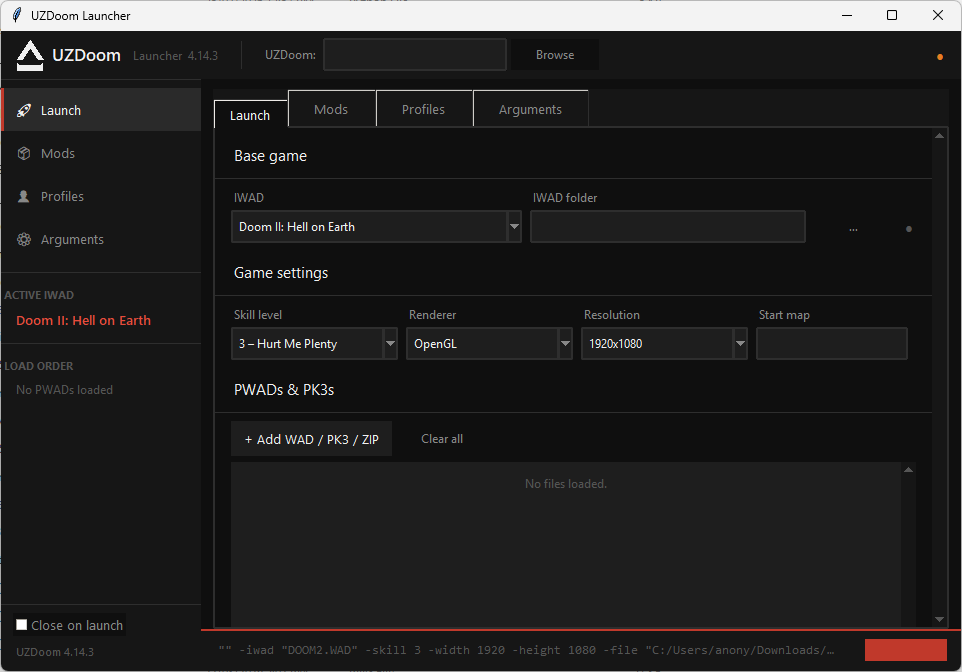
Task: Click the ellipsis button beside IWAD folder
Action: [x=853, y=229]
